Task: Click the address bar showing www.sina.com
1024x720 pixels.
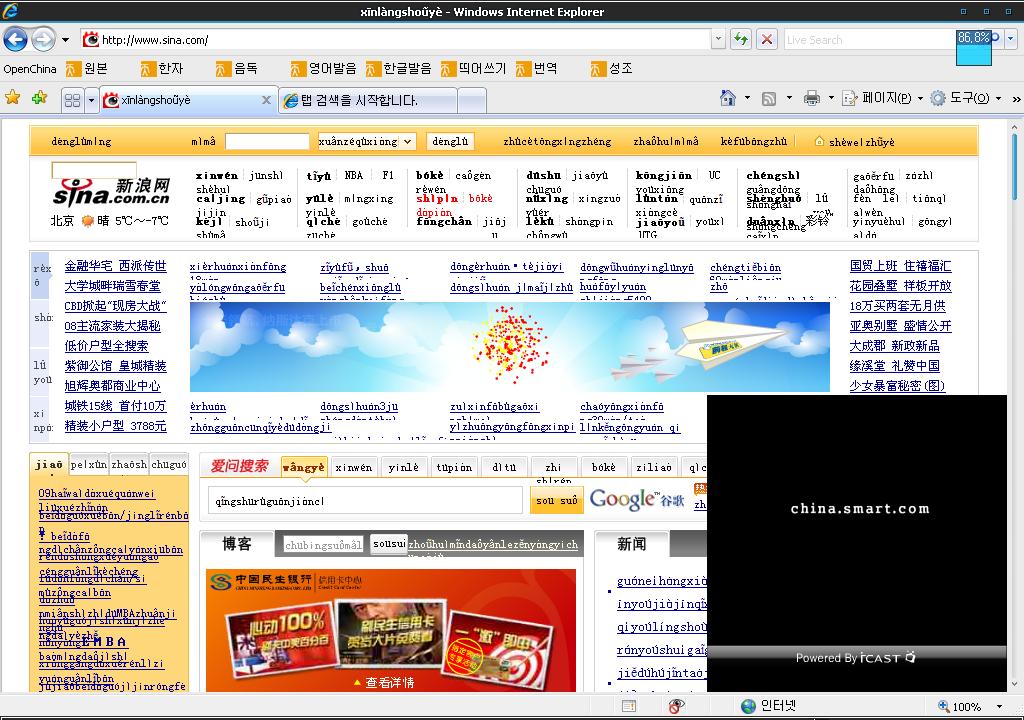Action: (395, 40)
